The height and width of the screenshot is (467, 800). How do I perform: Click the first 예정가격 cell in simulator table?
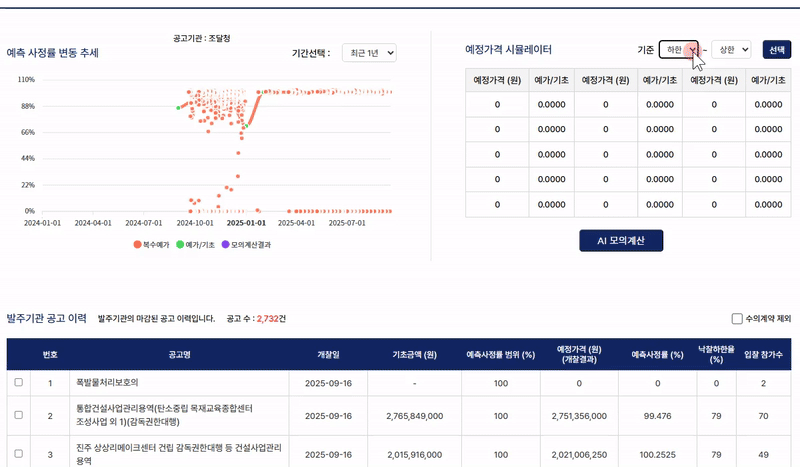click(x=497, y=103)
